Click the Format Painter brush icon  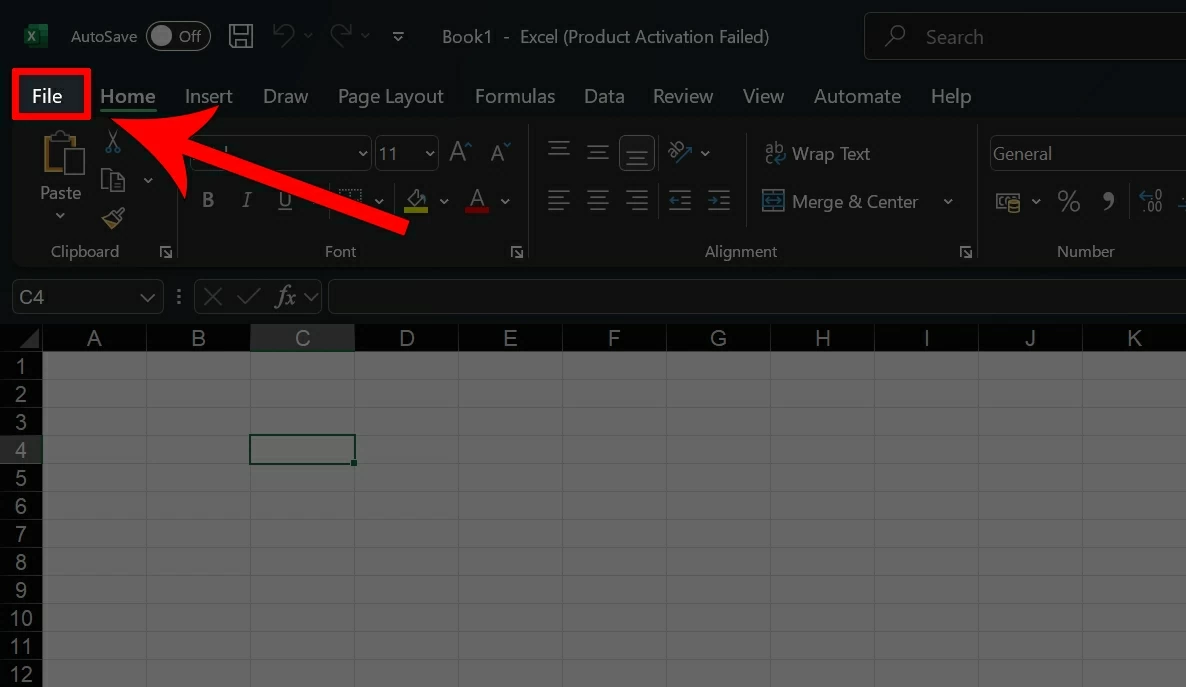tap(113, 218)
